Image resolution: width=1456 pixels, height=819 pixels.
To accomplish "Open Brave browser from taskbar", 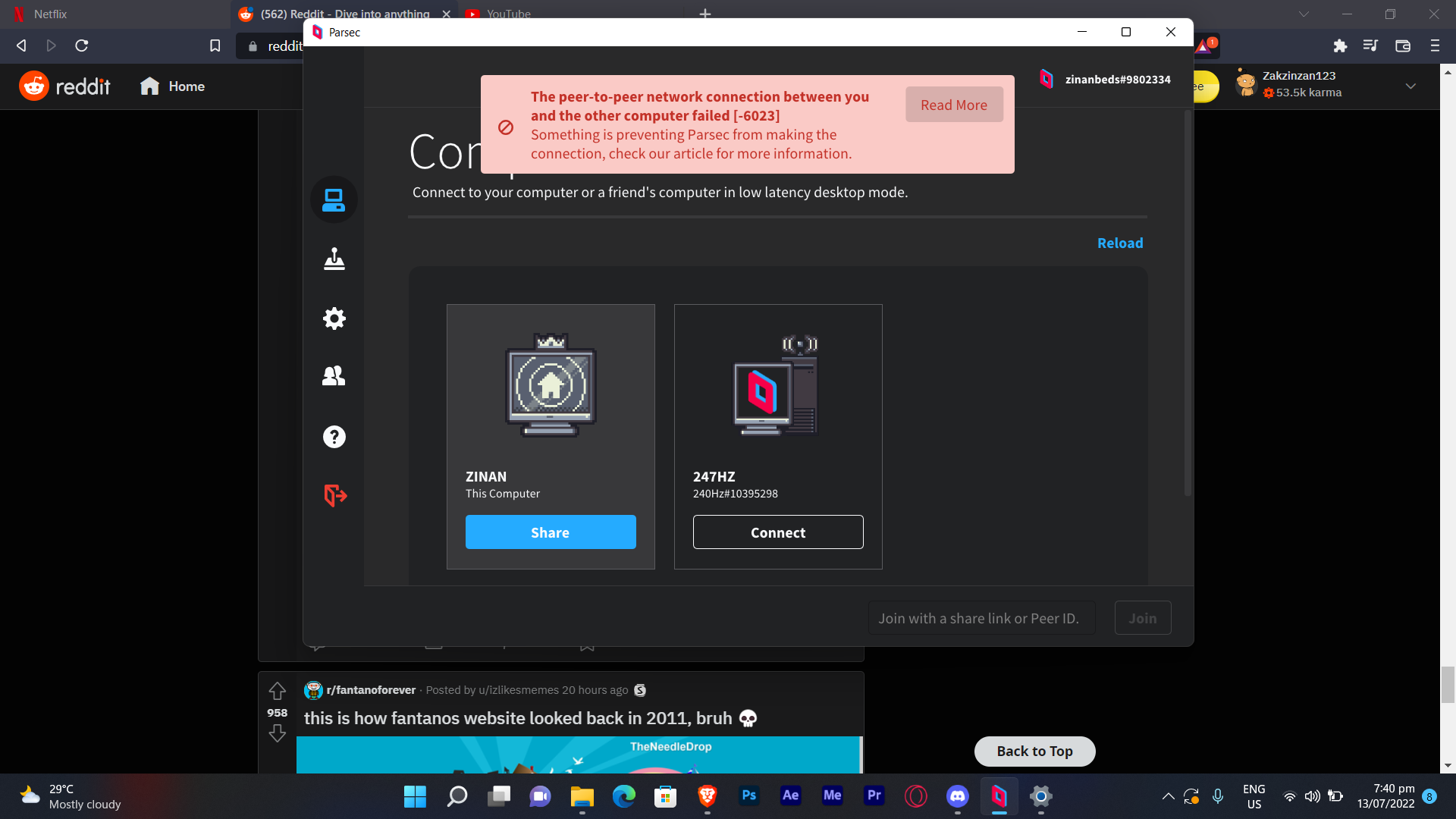I will [707, 796].
